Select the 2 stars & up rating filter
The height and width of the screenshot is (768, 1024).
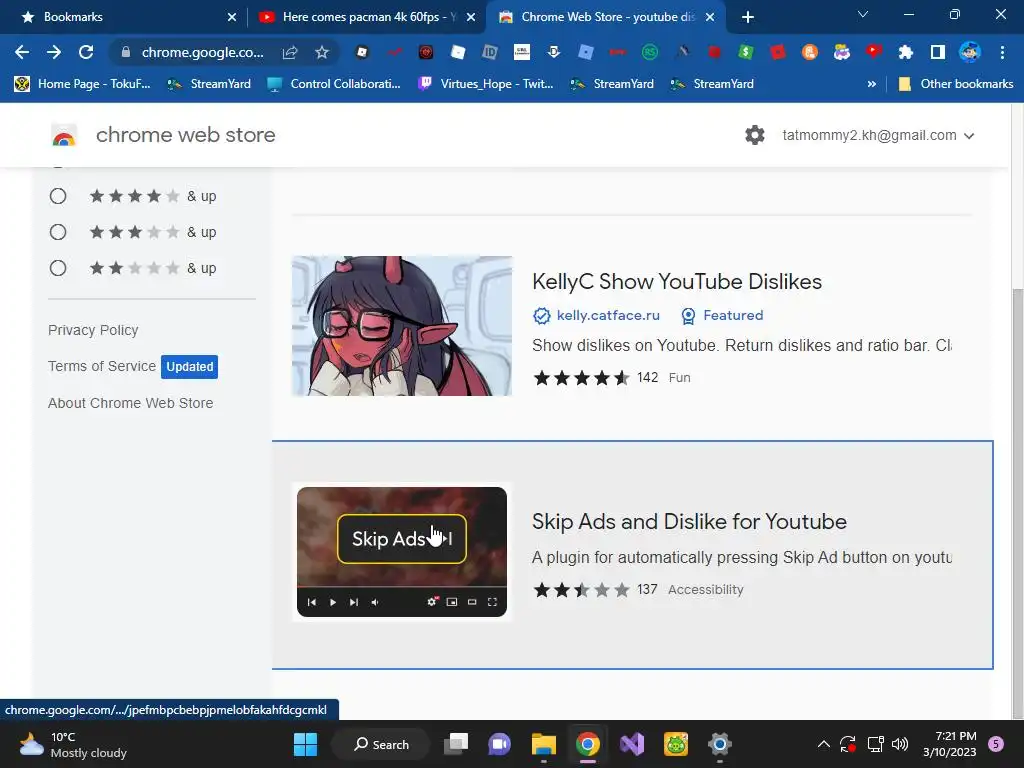[x=58, y=268]
